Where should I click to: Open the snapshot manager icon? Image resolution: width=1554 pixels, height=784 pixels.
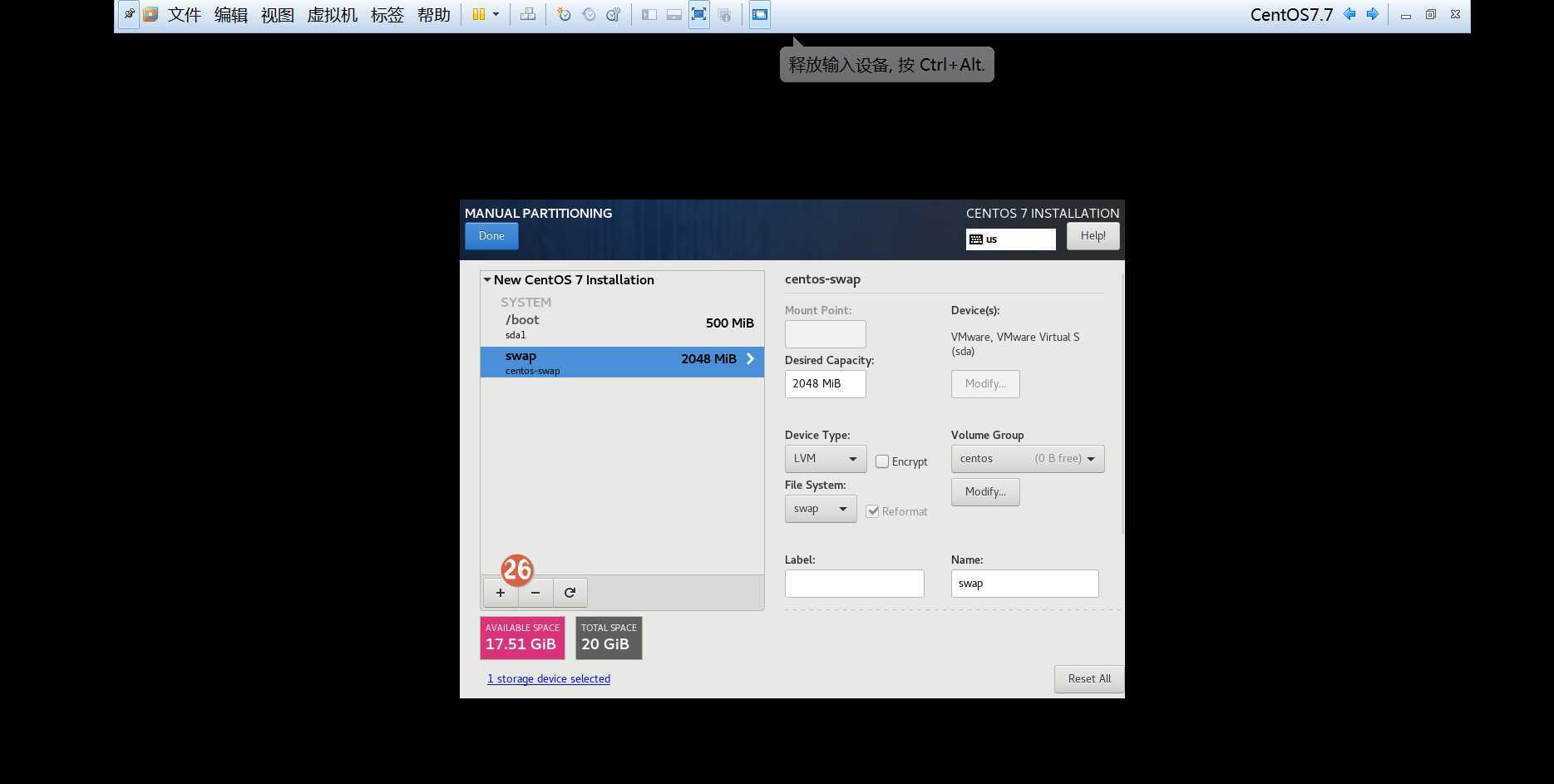pos(614,14)
